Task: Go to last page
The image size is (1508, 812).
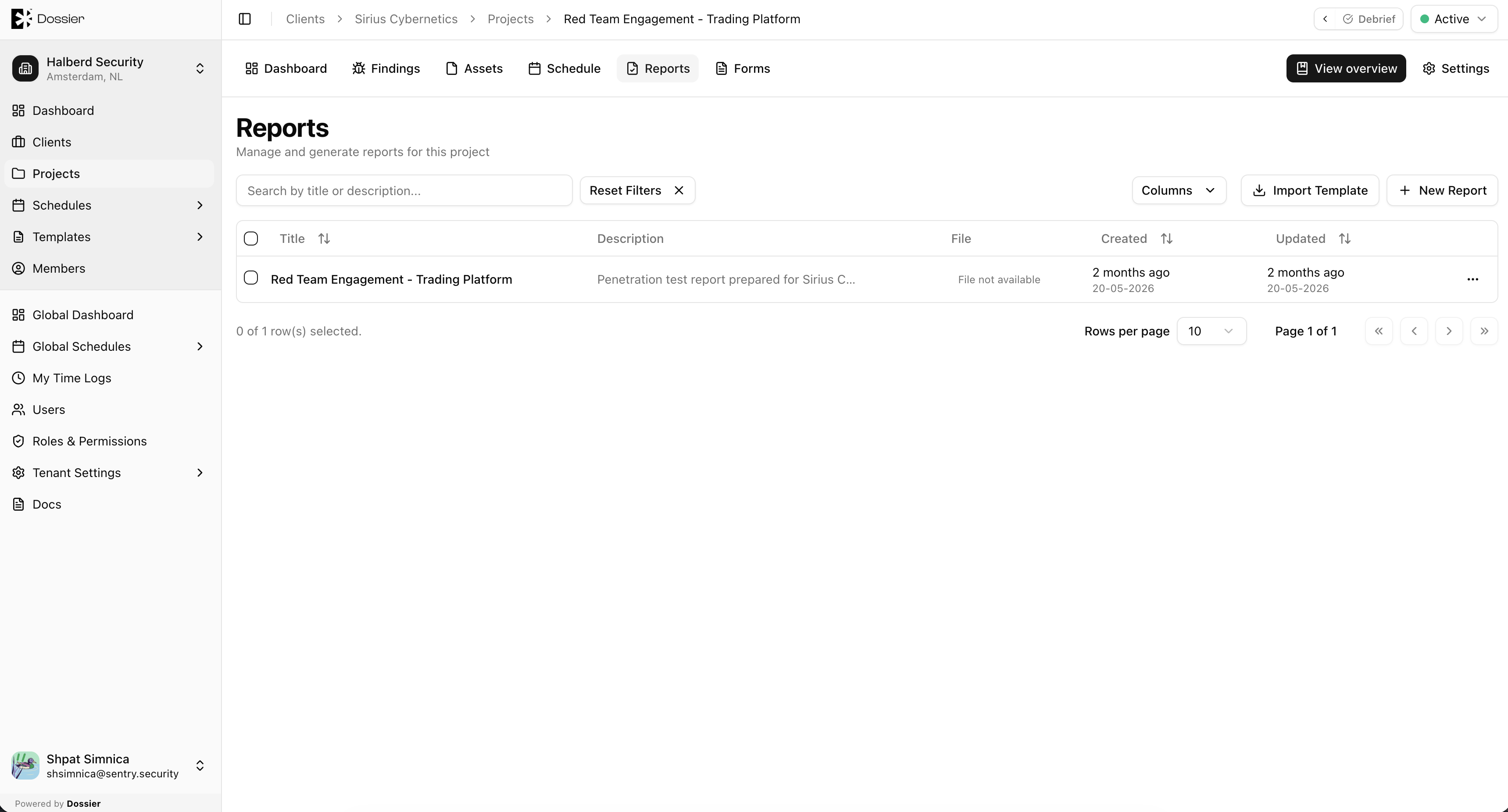Action: click(x=1484, y=331)
